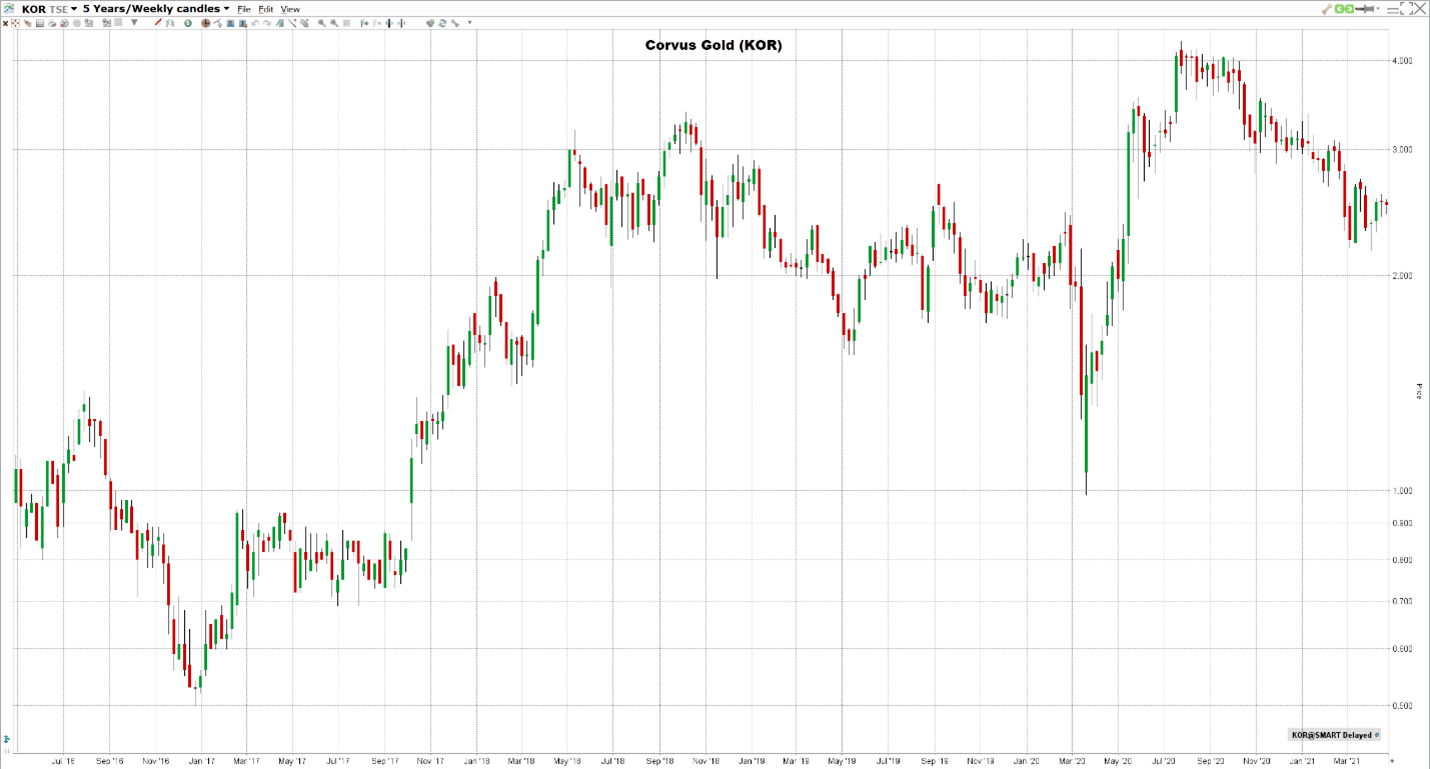This screenshot has width=1430, height=769.
Task: Expand the KOR TSE symbol dropdown
Action: pyautogui.click(x=74, y=9)
